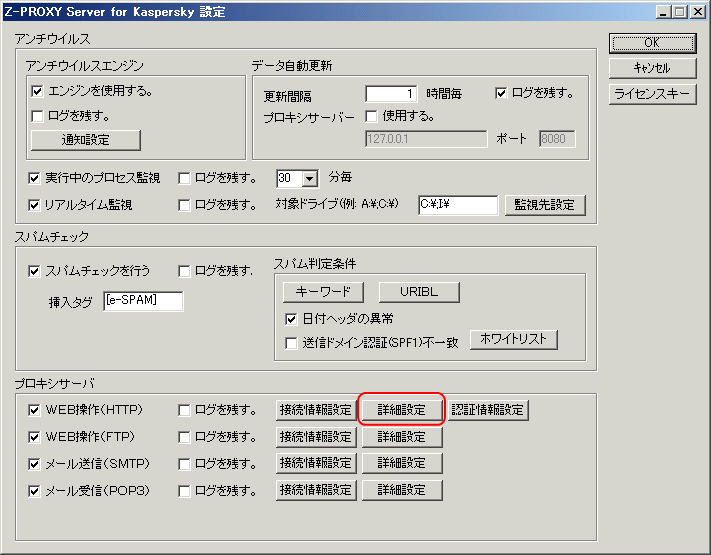Screen dimensions: 711x555
Task: Enable ログを残す for WEB操作(FTP)
Action: click(184, 437)
